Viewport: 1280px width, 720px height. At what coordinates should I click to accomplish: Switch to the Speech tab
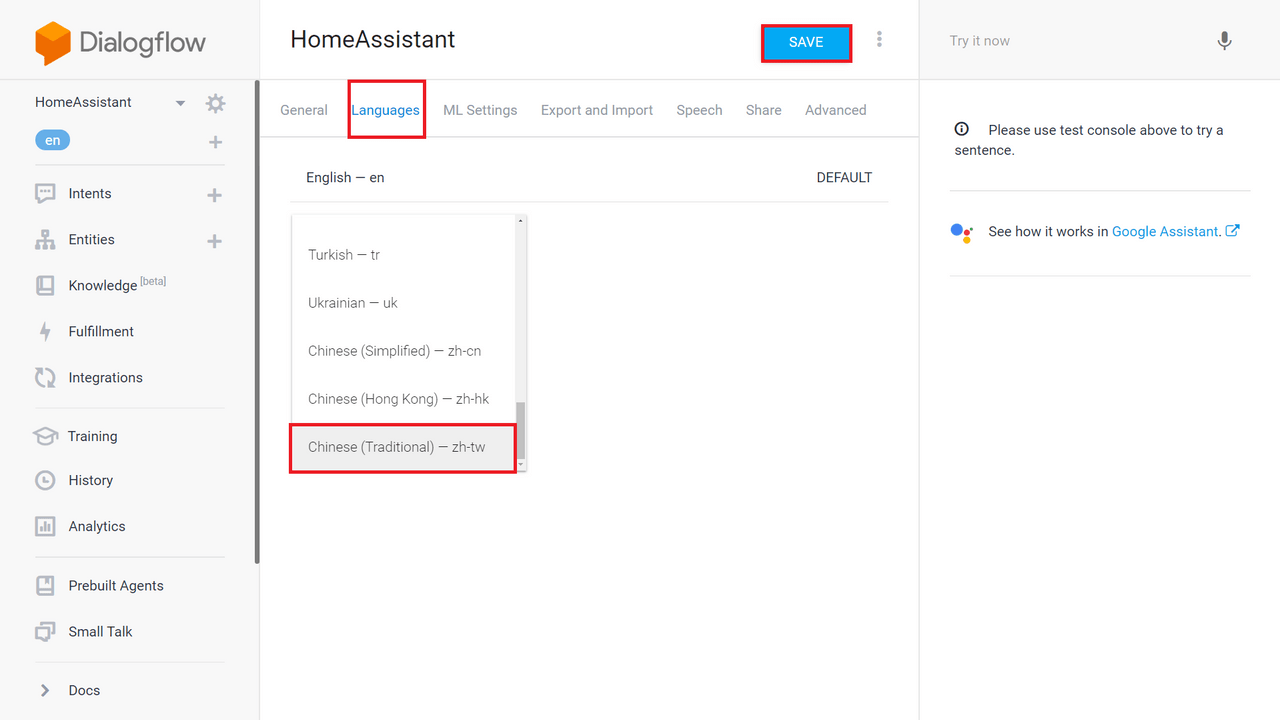[699, 110]
